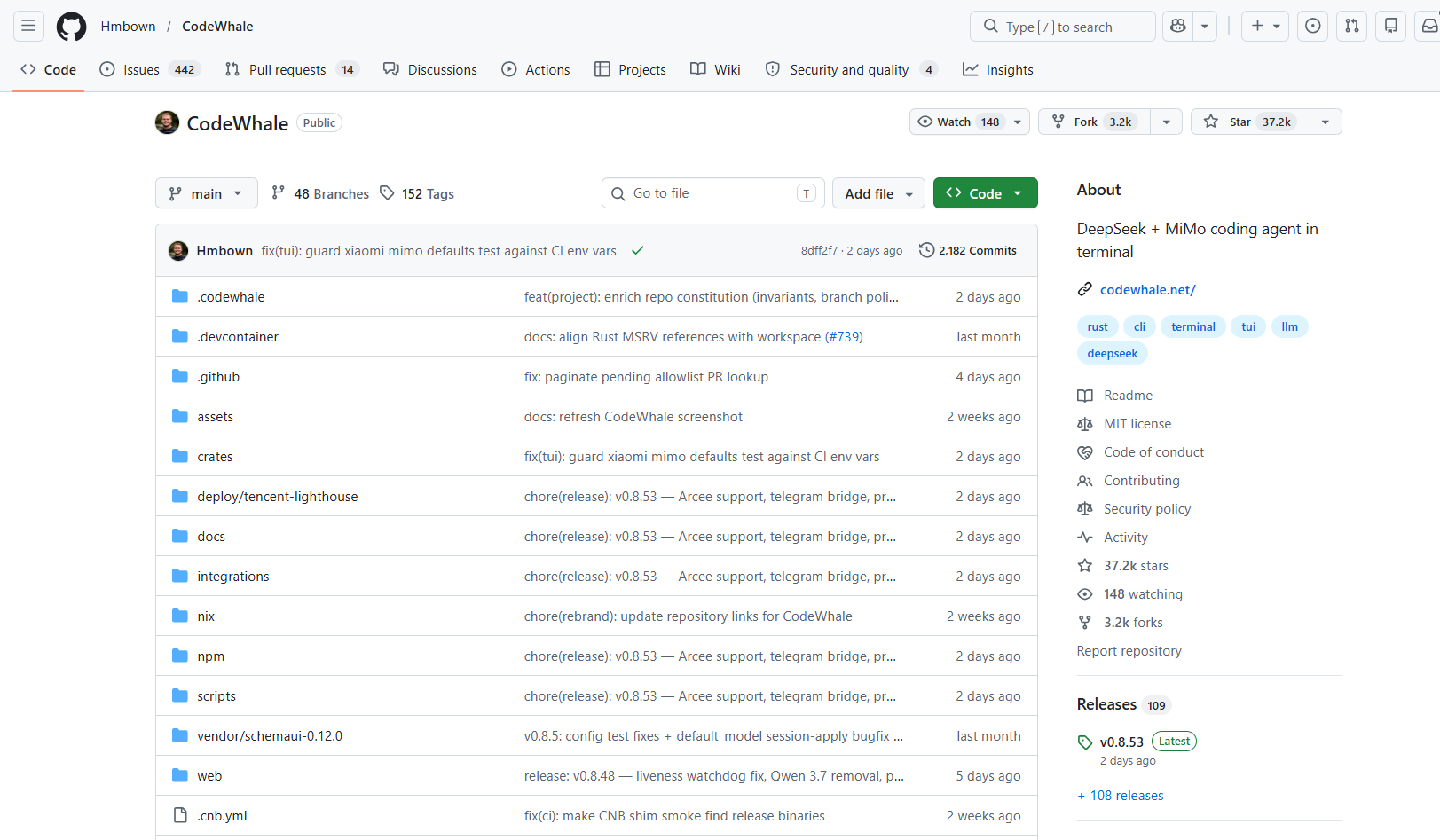Open the Copilot dropdown arrow in header

pyautogui.click(x=1205, y=27)
